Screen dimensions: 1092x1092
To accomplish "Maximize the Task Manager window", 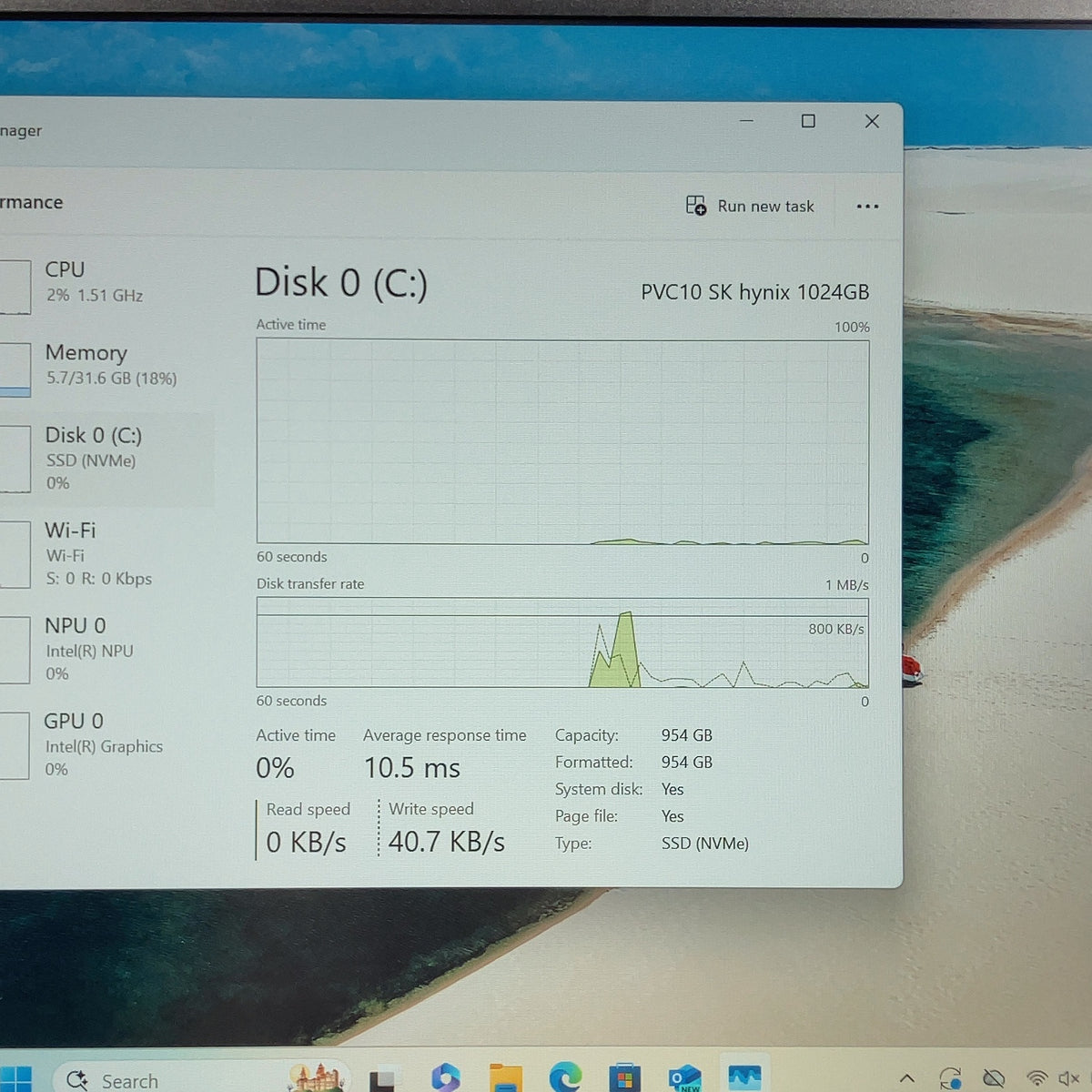I will 808,121.
